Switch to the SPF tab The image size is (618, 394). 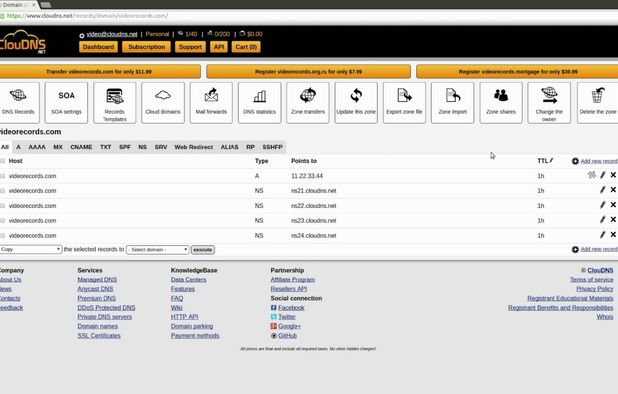[125, 147]
